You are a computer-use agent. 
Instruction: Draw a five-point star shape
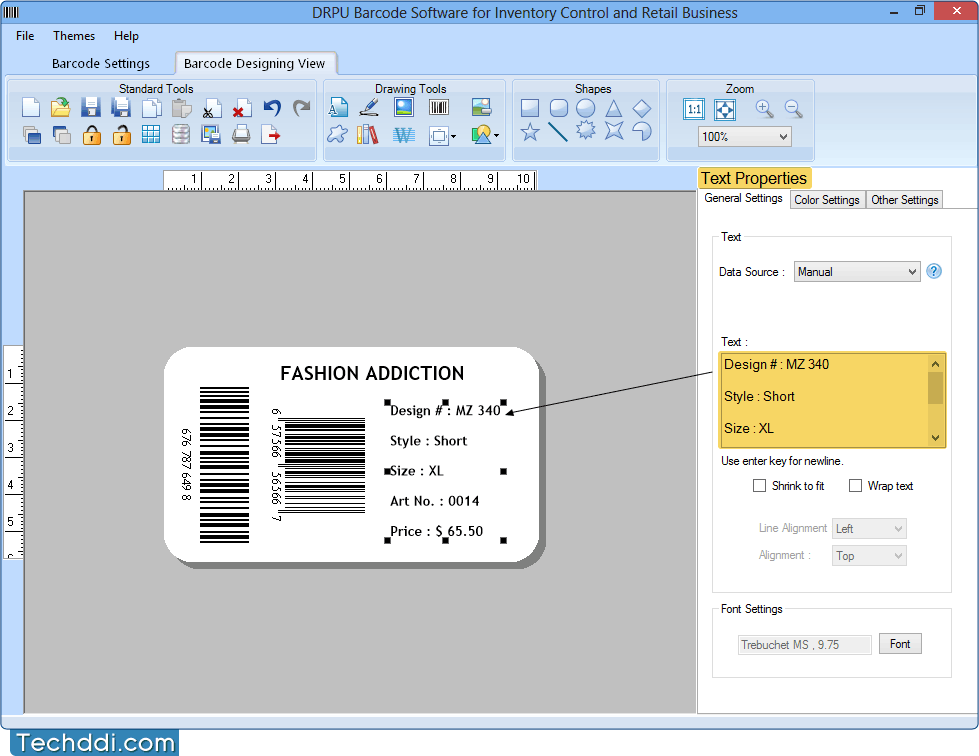(529, 132)
